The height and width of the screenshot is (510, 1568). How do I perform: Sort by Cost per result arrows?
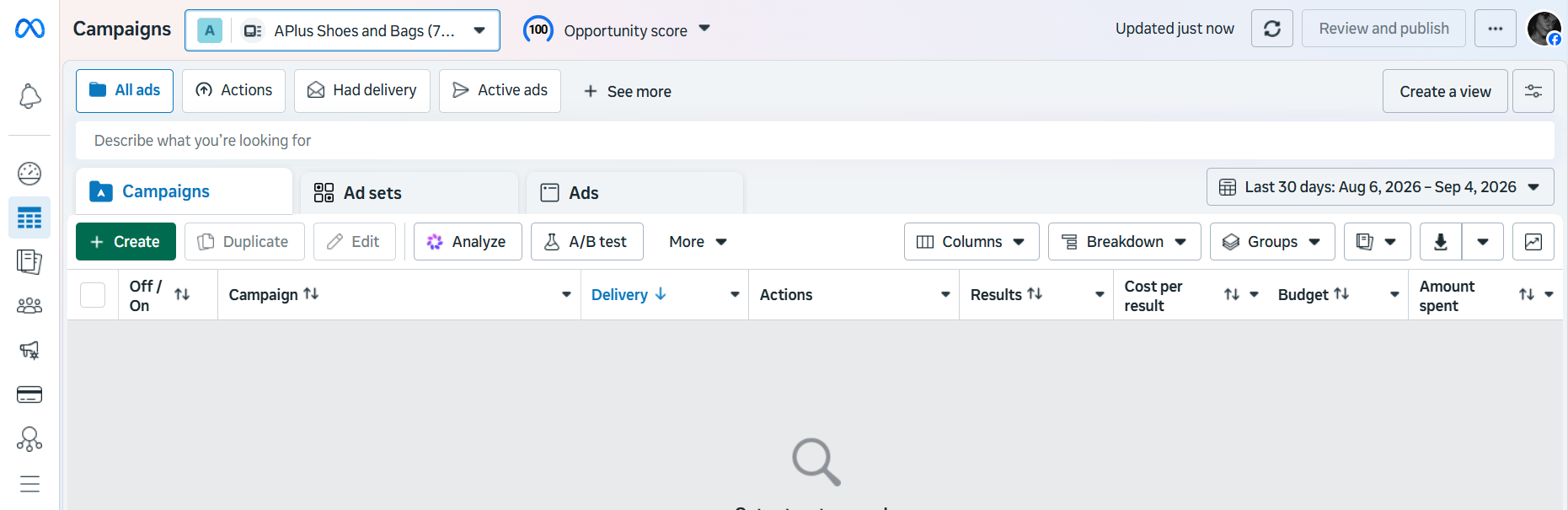click(1231, 294)
